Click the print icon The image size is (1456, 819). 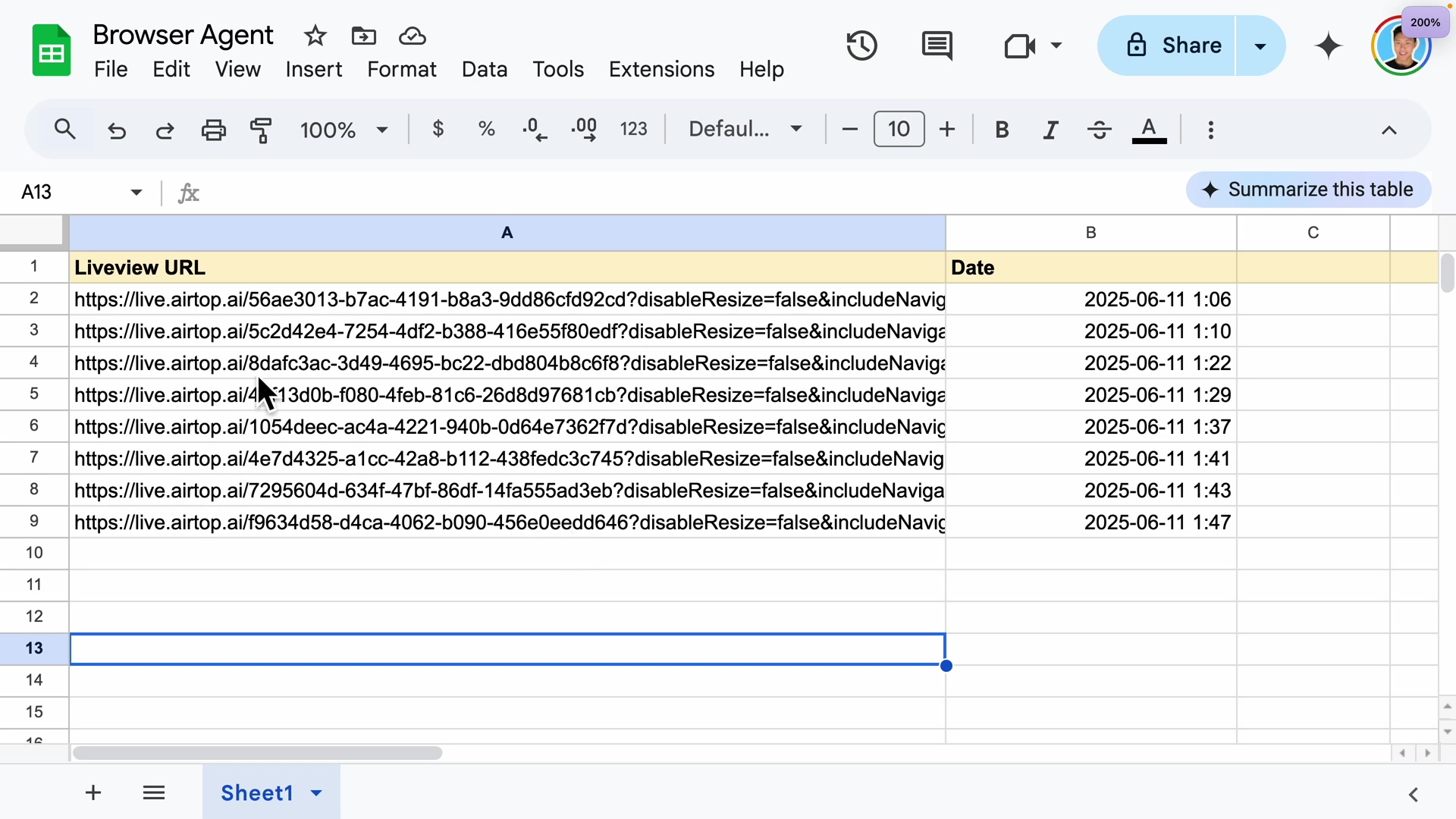click(x=213, y=130)
